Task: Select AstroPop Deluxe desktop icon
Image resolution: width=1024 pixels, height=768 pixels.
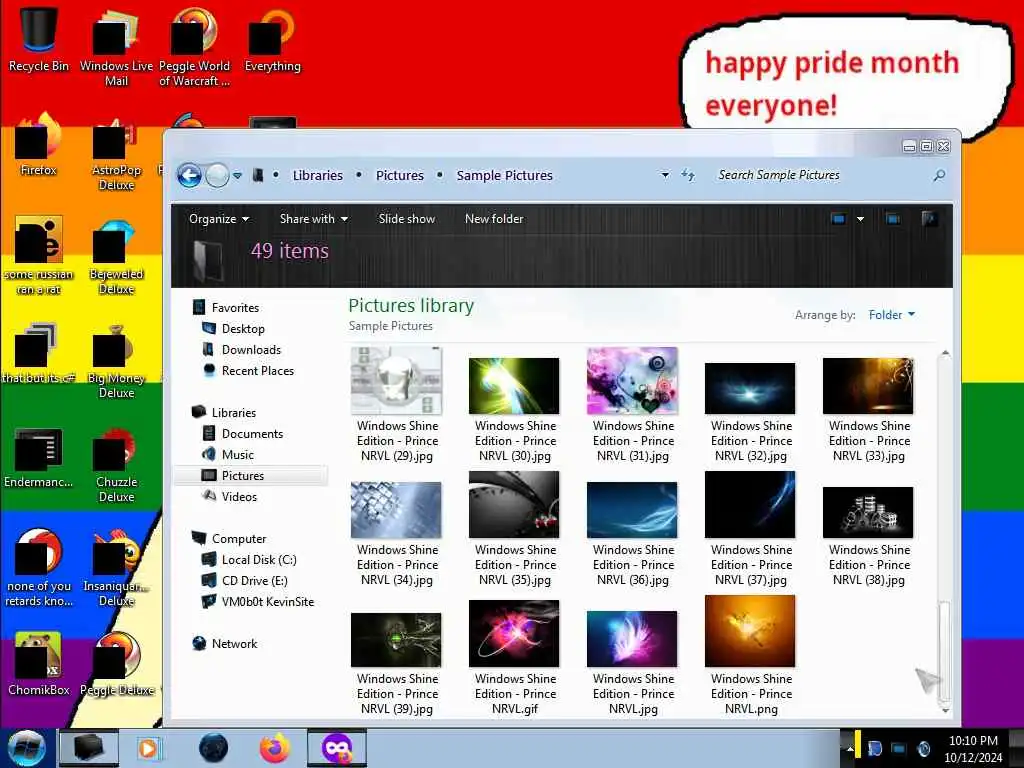Action: pos(116,152)
